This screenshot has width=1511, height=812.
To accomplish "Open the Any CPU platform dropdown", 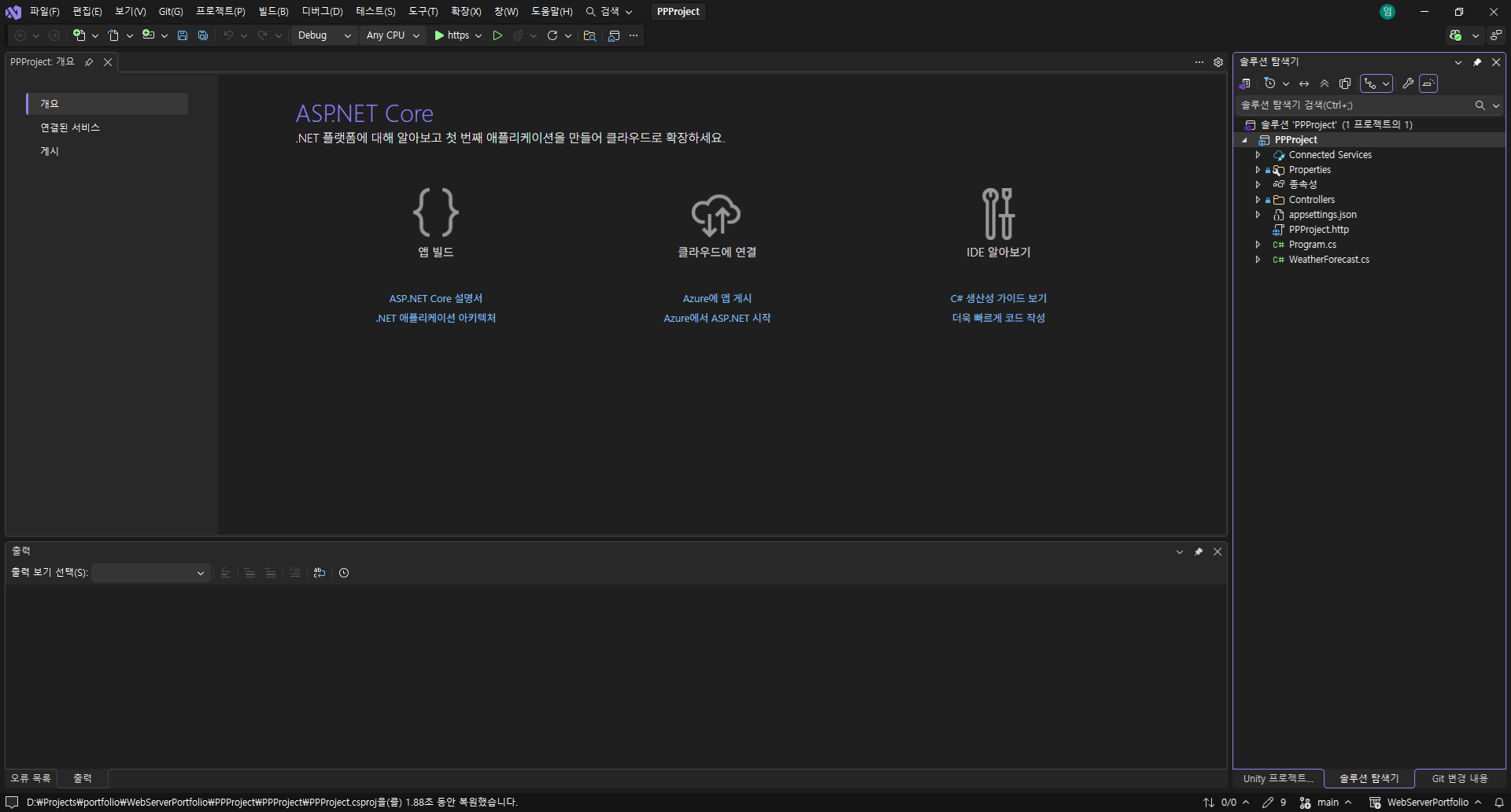I will tap(393, 35).
